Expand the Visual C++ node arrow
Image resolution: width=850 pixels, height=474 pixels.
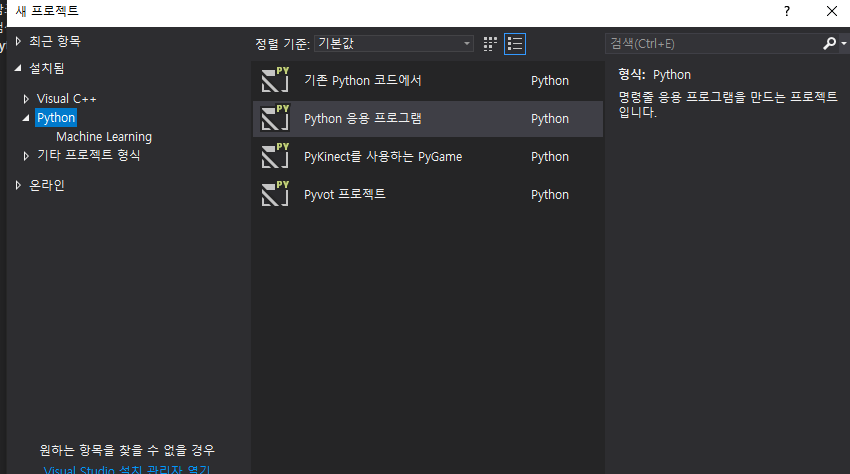click(x=26, y=99)
